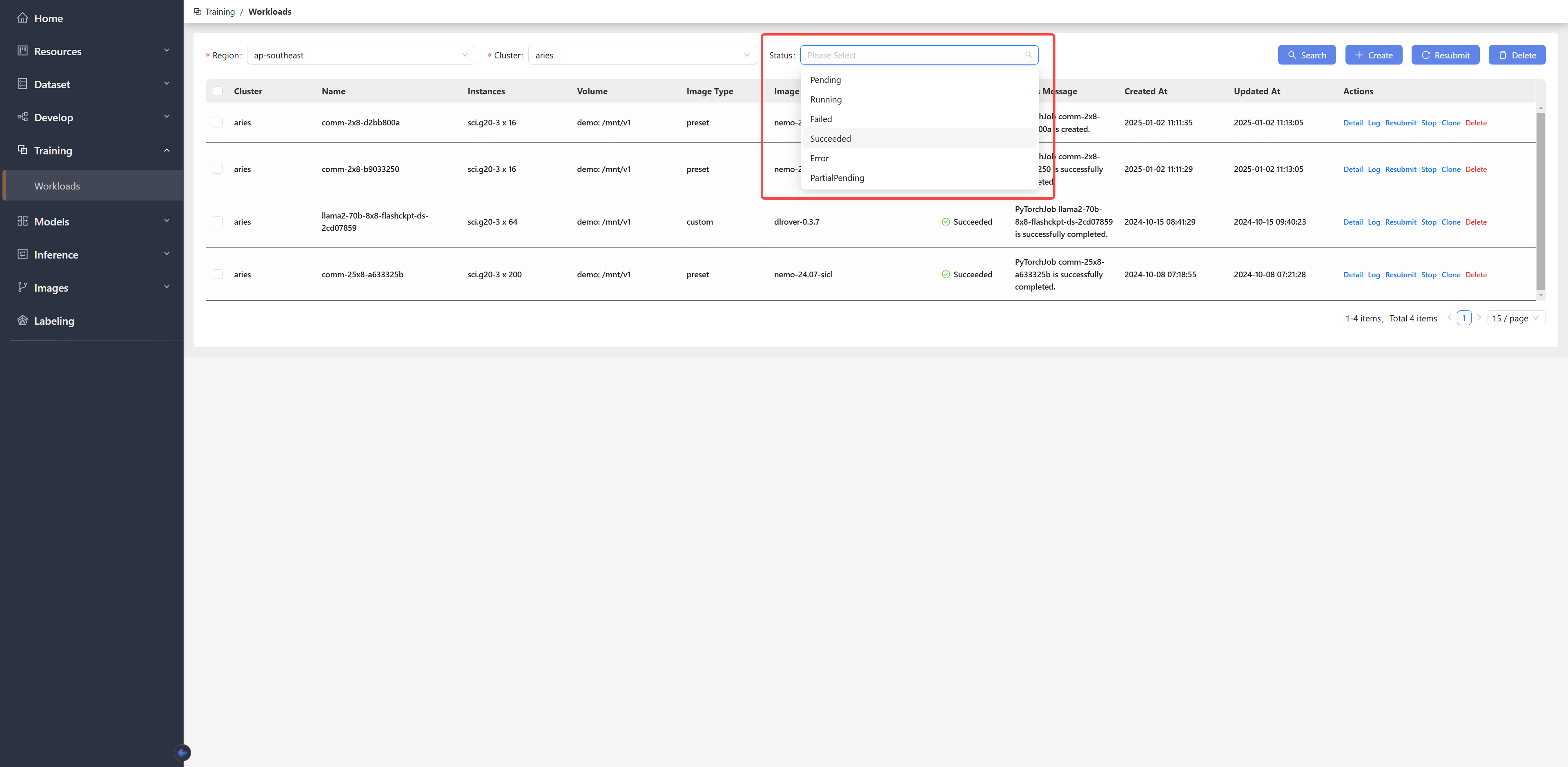Click the magnifier icon in Status field
The width and height of the screenshot is (1568, 767).
(1028, 55)
